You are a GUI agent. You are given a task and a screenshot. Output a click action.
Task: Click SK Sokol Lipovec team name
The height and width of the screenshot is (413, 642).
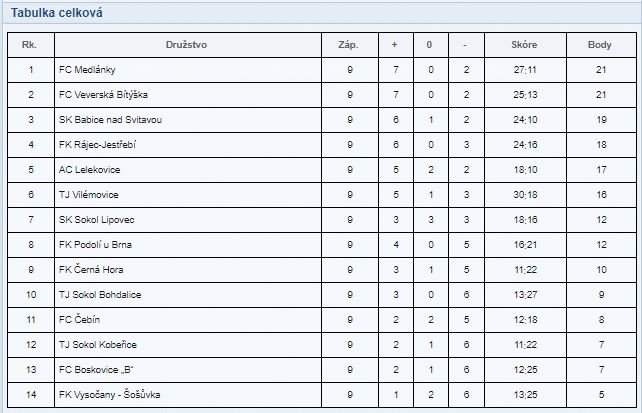pos(96,219)
